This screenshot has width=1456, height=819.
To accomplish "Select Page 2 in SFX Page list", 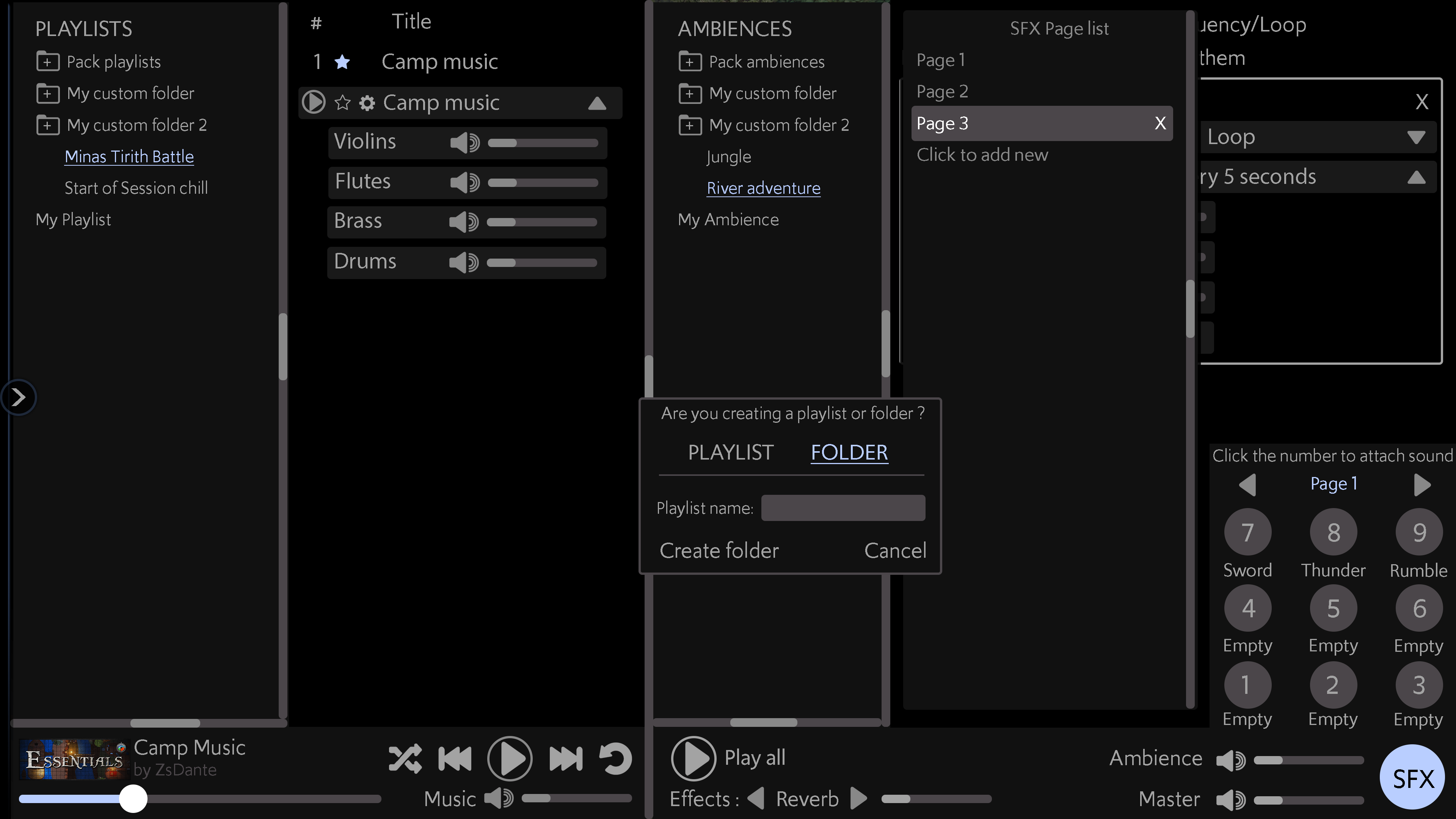I will pyautogui.click(x=942, y=91).
